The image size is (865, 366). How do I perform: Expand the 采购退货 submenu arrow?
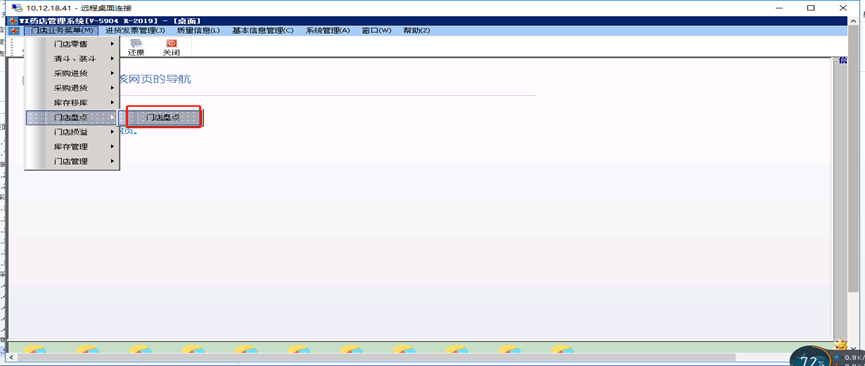pos(112,88)
